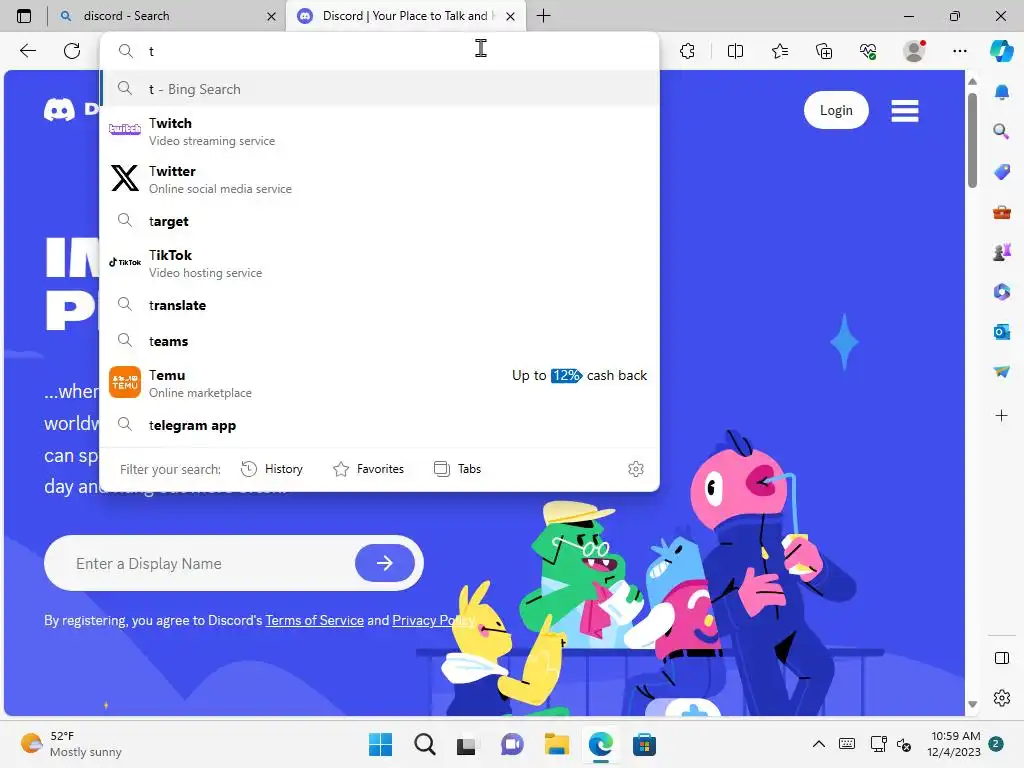The height and width of the screenshot is (768, 1024).
Task: Open sidebar tools briefcase icon
Action: [1002, 212]
